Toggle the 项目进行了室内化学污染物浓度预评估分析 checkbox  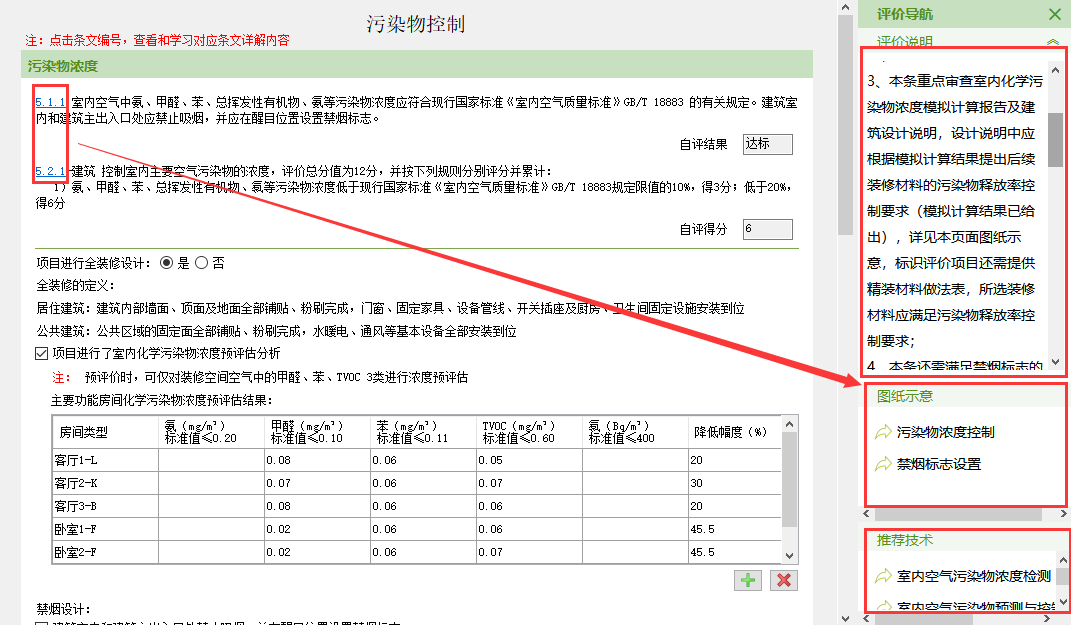[41, 353]
